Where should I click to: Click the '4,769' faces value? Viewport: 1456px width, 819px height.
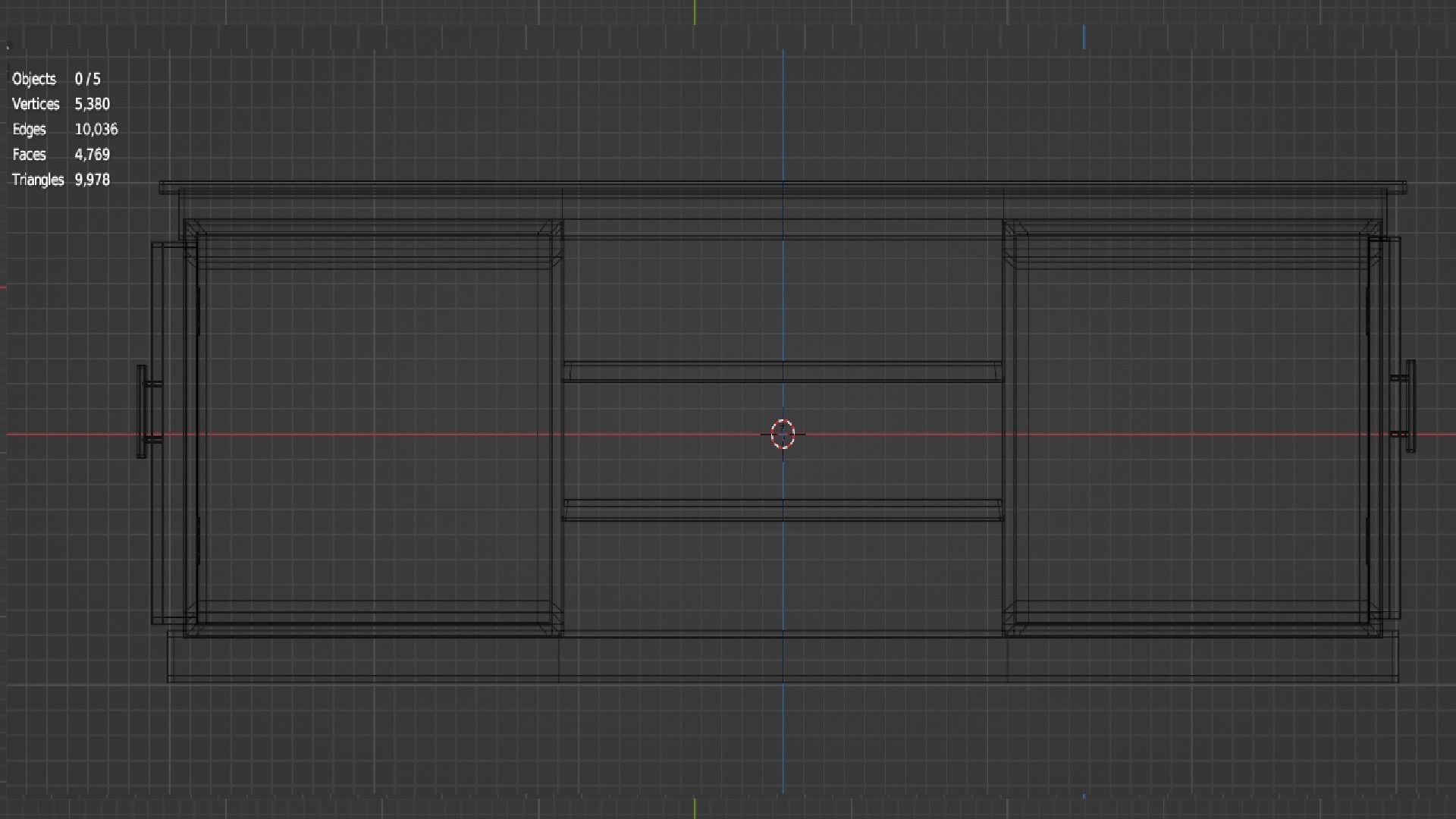(x=93, y=155)
